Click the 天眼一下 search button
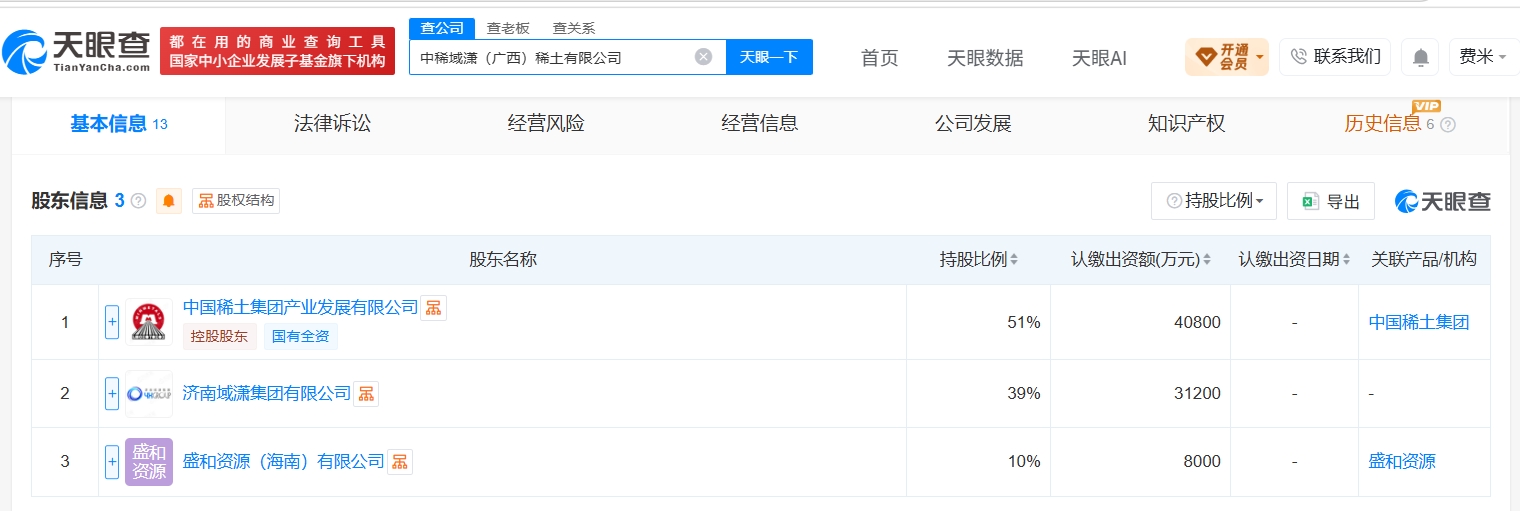The image size is (1520, 511). click(769, 57)
